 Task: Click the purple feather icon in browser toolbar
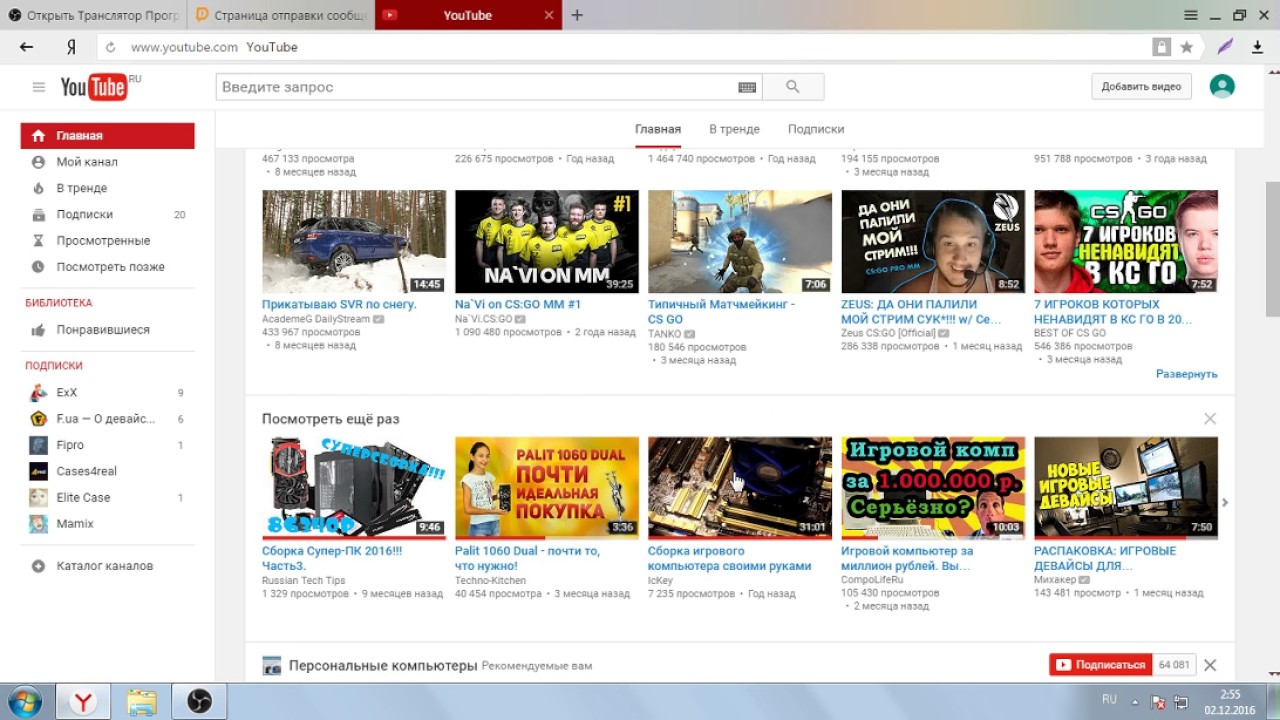(x=1225, y=47)
